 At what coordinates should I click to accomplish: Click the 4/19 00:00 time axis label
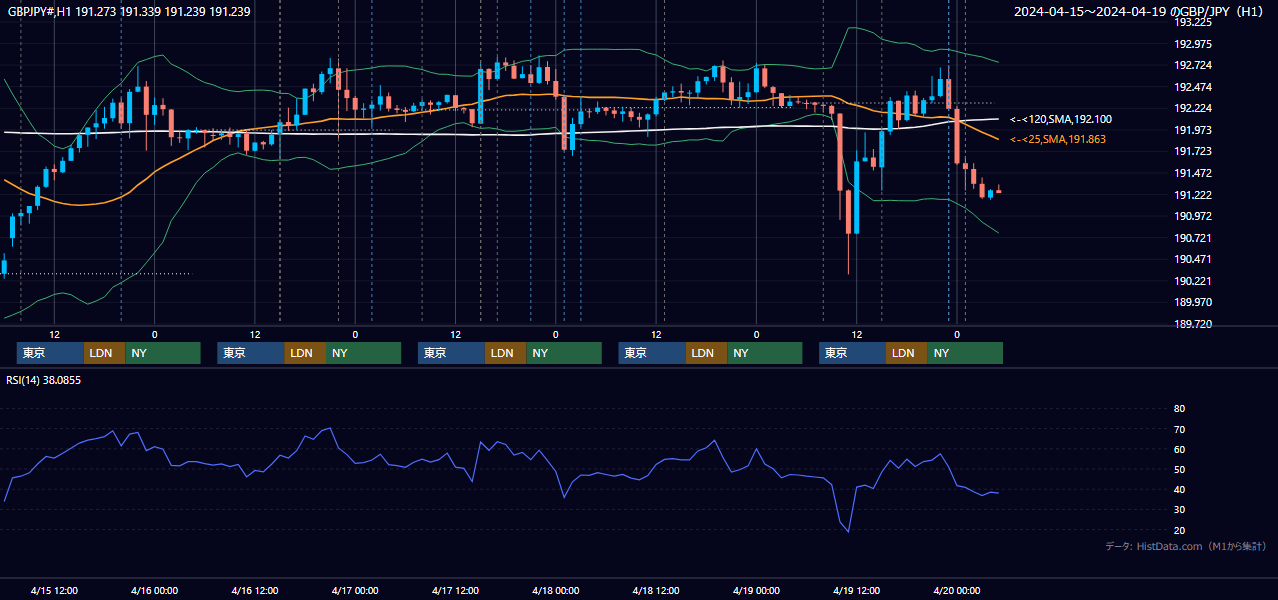pyautogui.click(x=756, y=590)
